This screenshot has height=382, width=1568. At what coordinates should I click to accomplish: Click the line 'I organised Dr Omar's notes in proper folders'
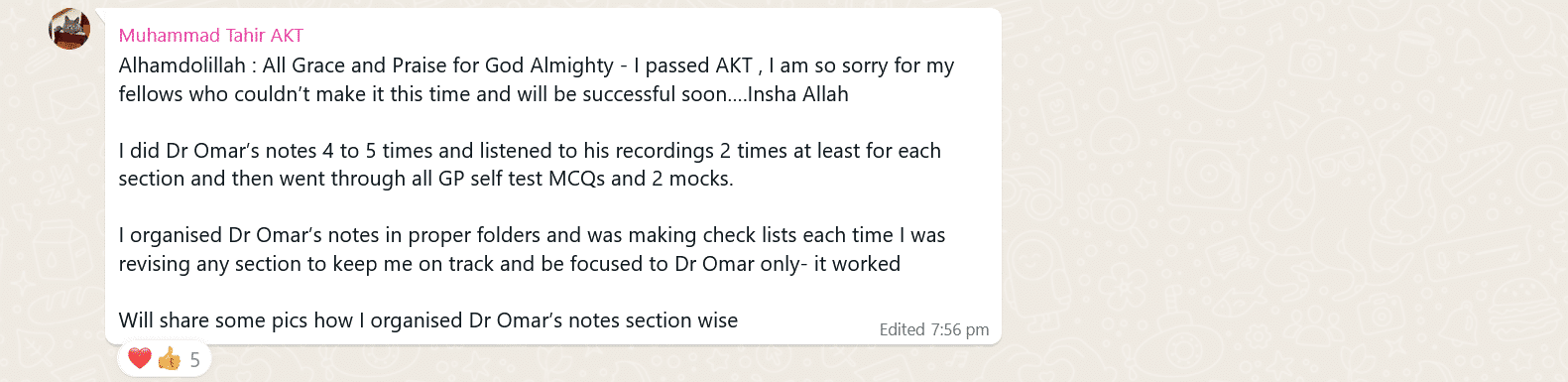coord(533,235)
